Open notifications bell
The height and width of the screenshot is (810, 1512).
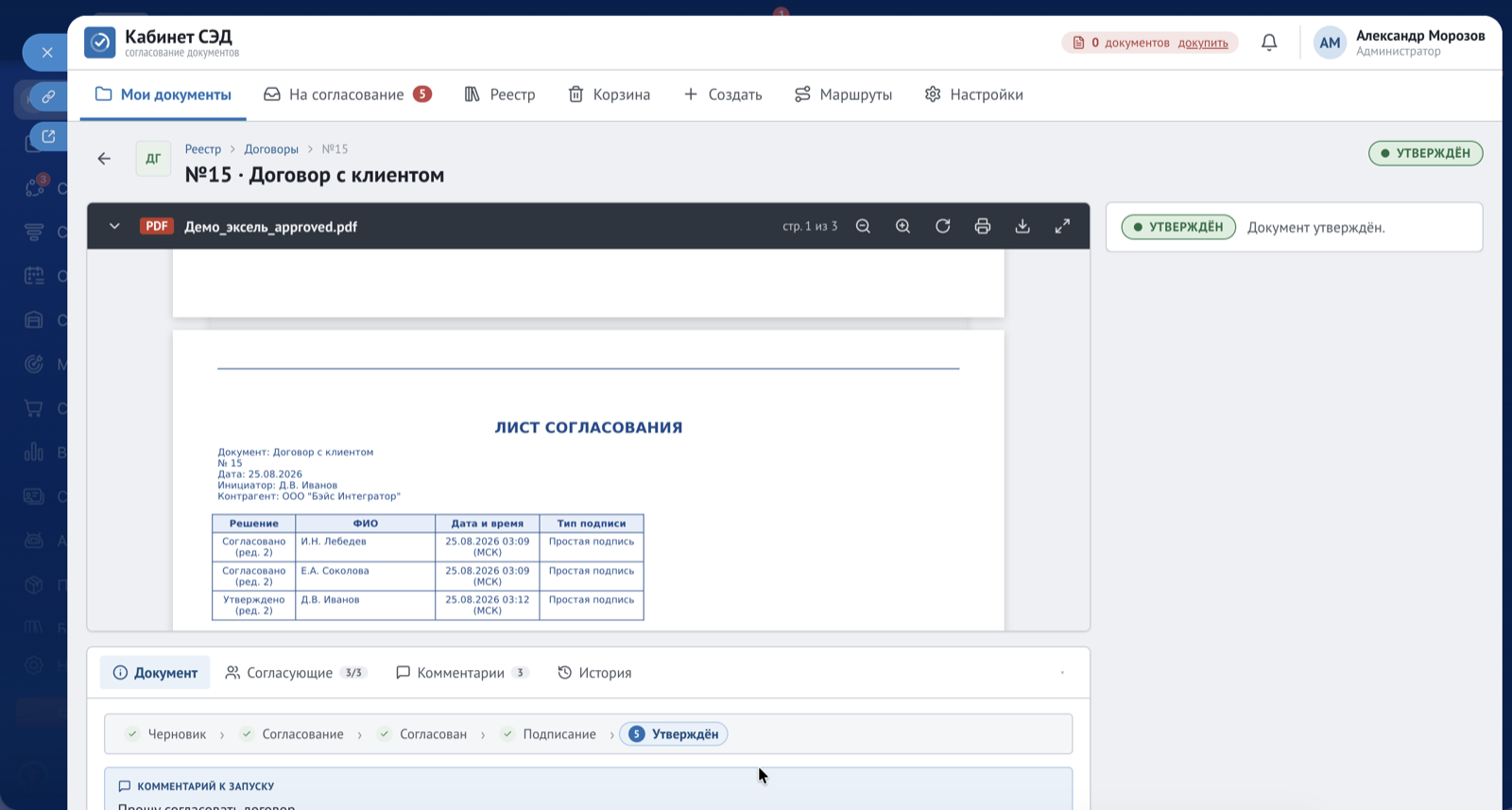[1269, 43]
